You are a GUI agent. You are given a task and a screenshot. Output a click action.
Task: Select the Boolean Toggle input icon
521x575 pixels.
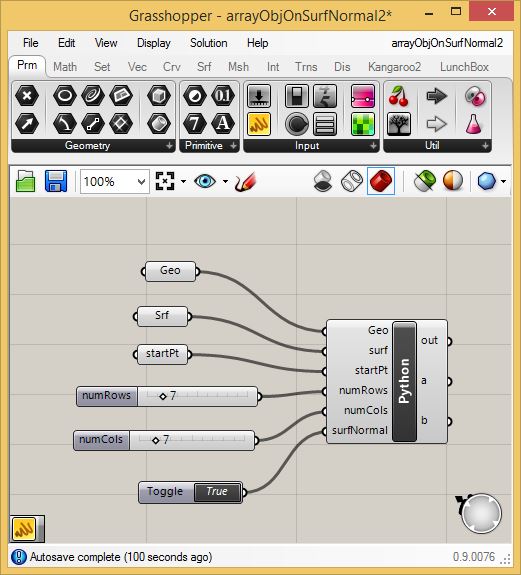(297, 96)
